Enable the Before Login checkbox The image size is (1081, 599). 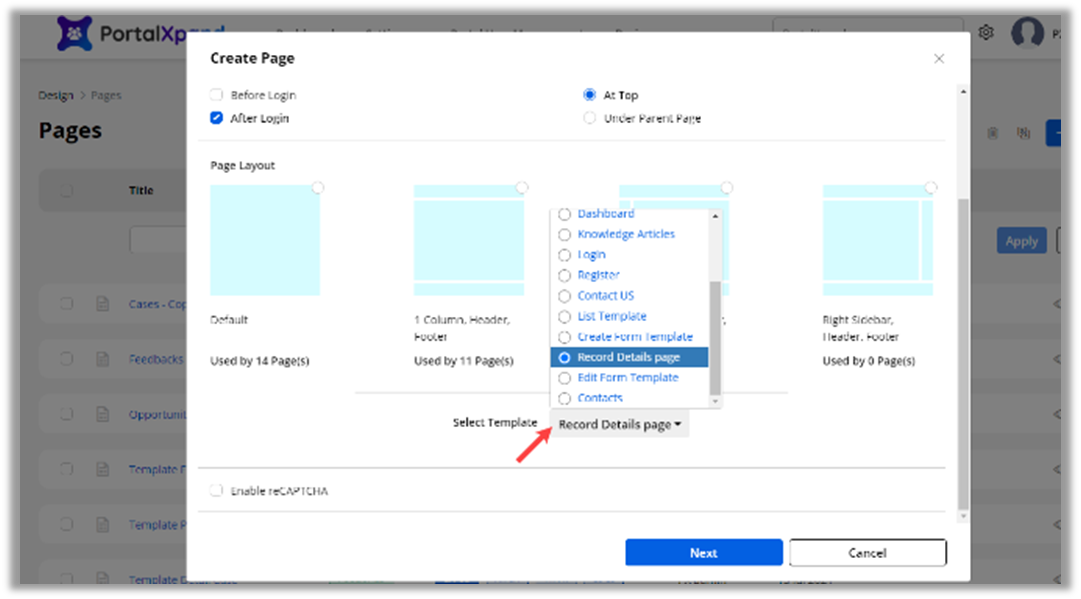[216, 95]
